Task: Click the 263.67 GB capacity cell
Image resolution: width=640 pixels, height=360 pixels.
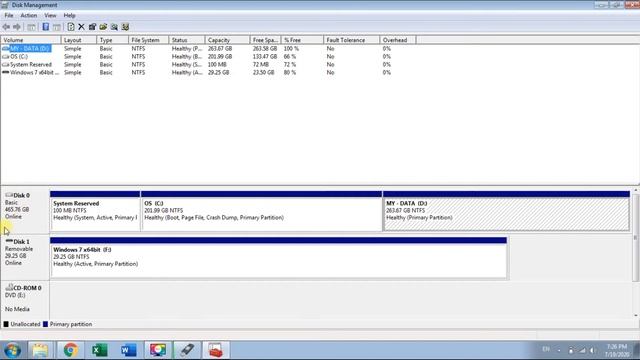Action: (x=220, y=48)
